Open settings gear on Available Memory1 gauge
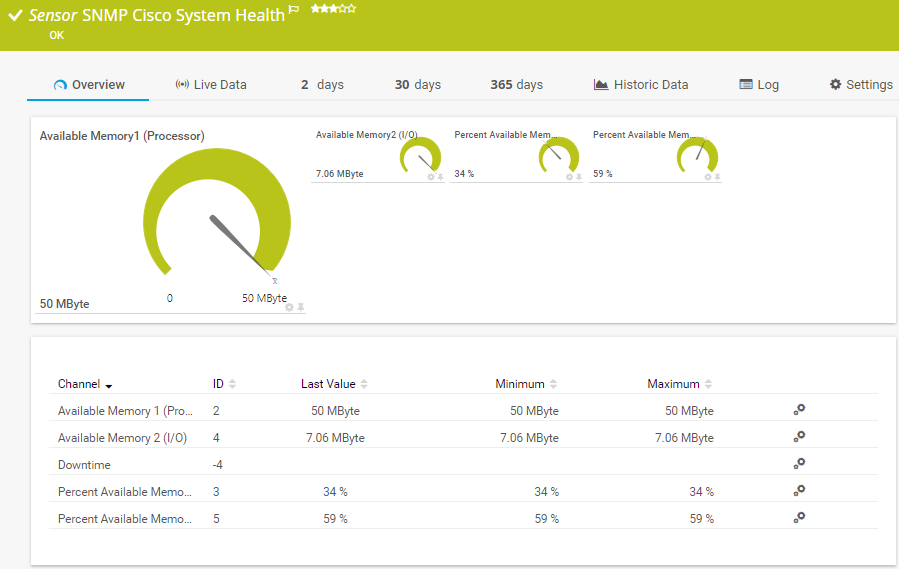 click(x=289, y=308)
